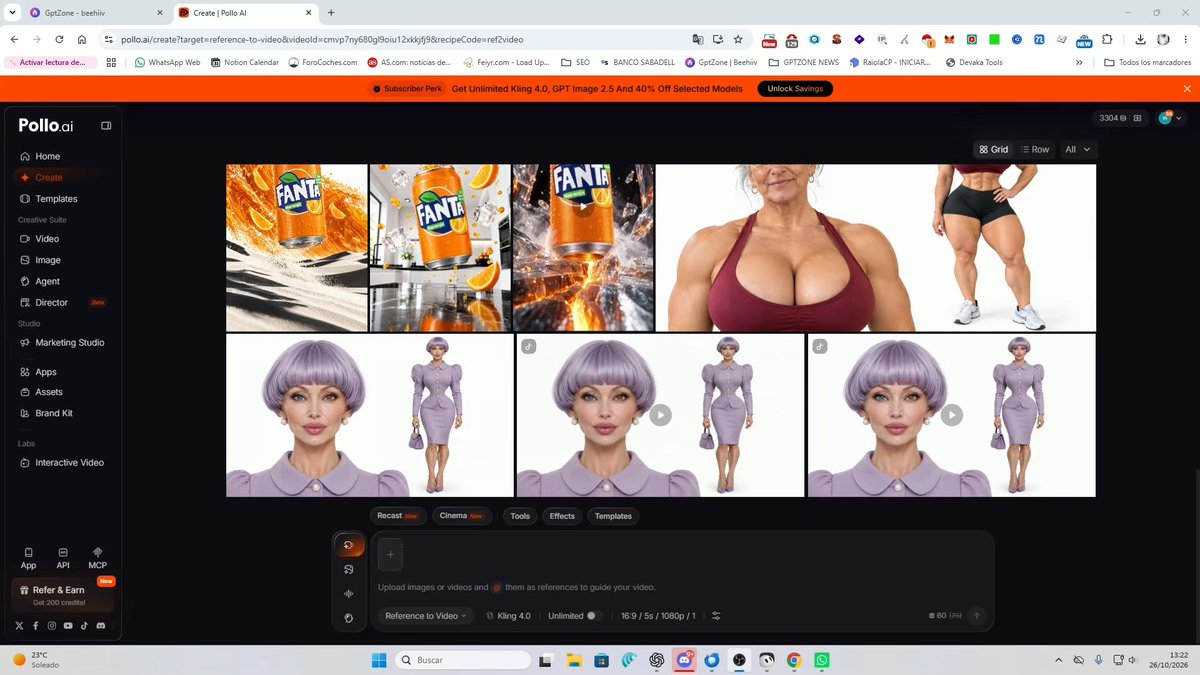This screenshot has height=675, width=1200.
Task: Open Interactive Video in Labs
Action: tap(61, 463)
